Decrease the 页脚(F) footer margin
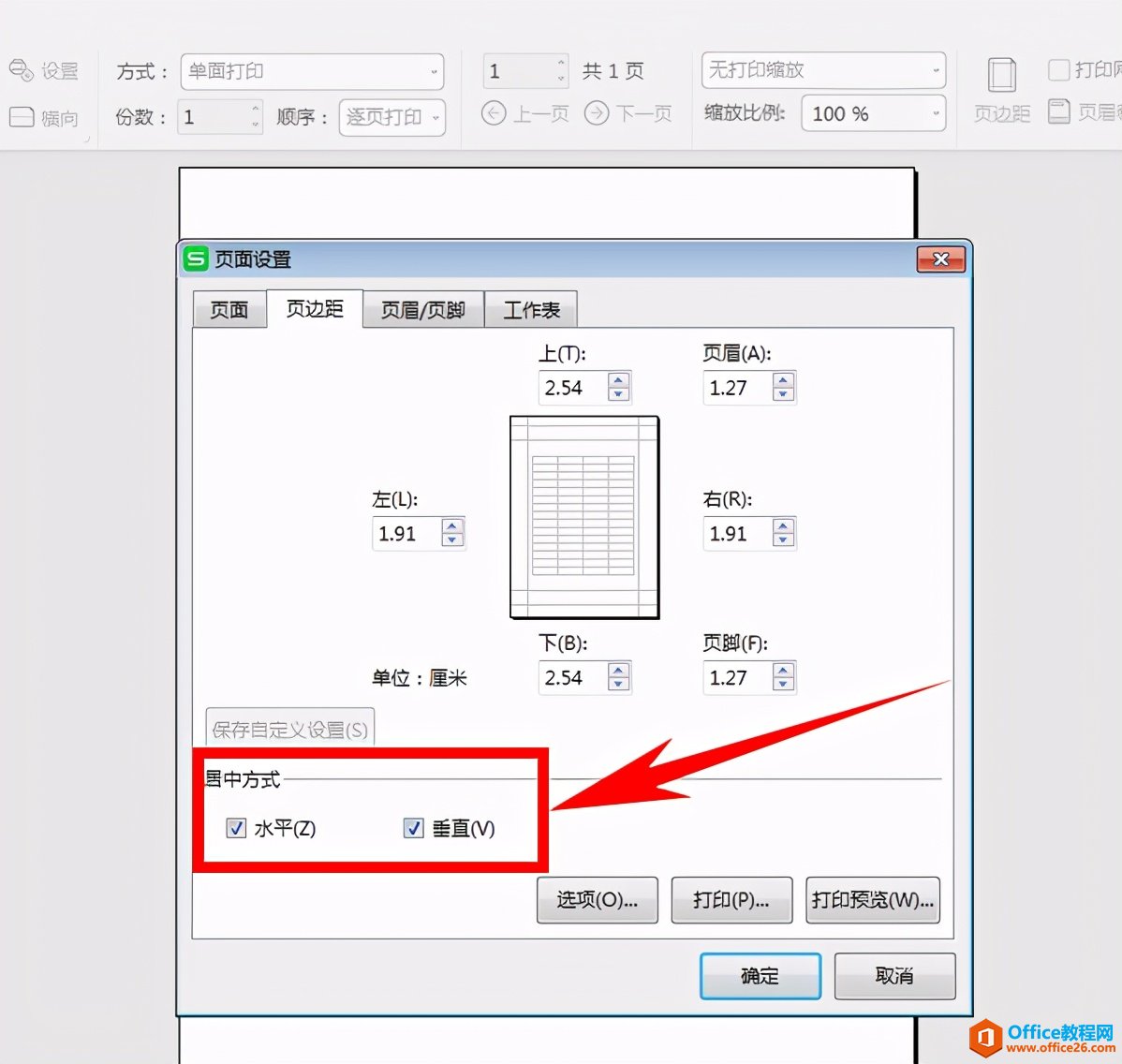Screen dimensions: 1122x1064 [784, 684]
